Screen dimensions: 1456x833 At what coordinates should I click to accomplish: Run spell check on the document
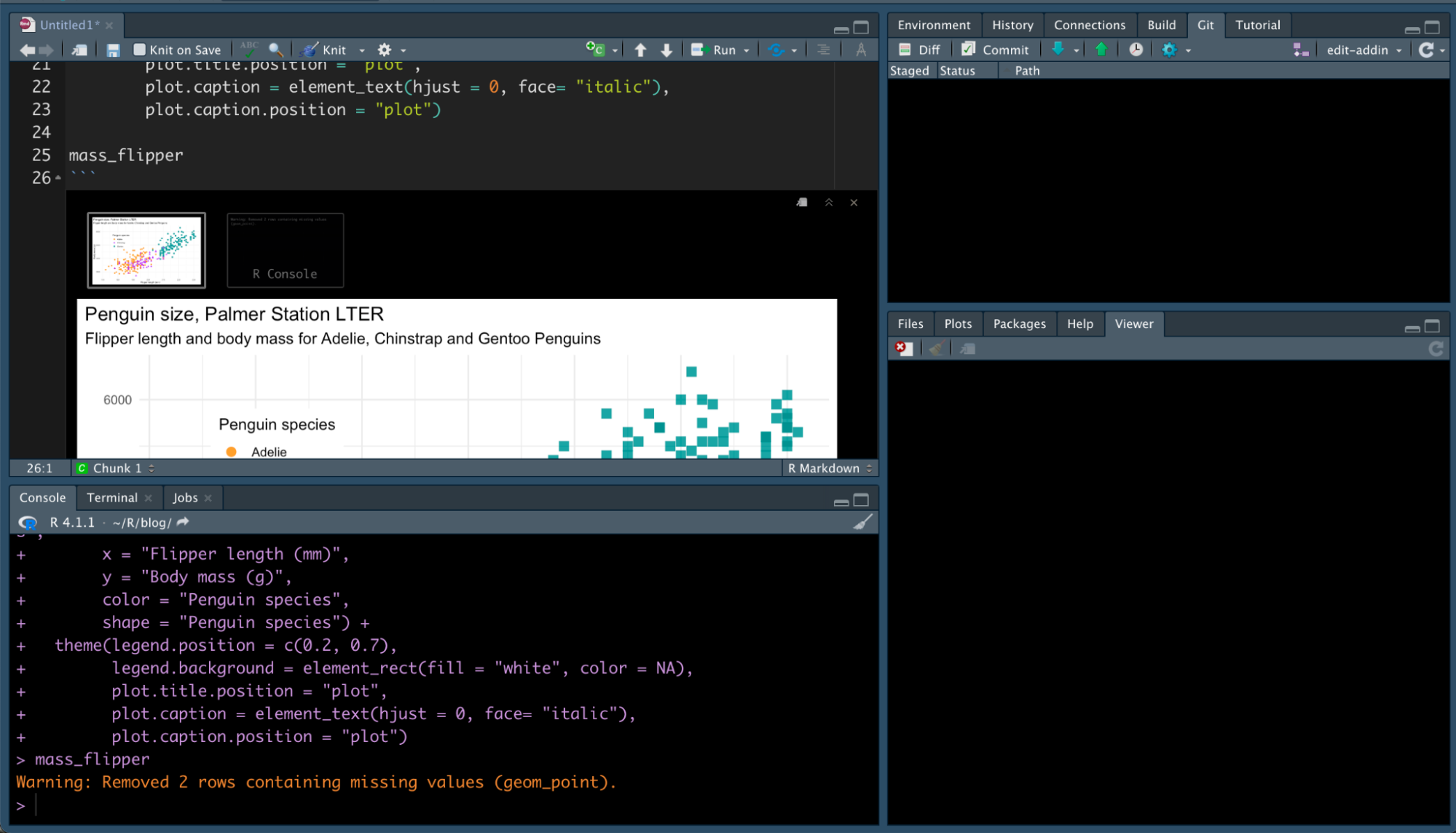(249, 48)
